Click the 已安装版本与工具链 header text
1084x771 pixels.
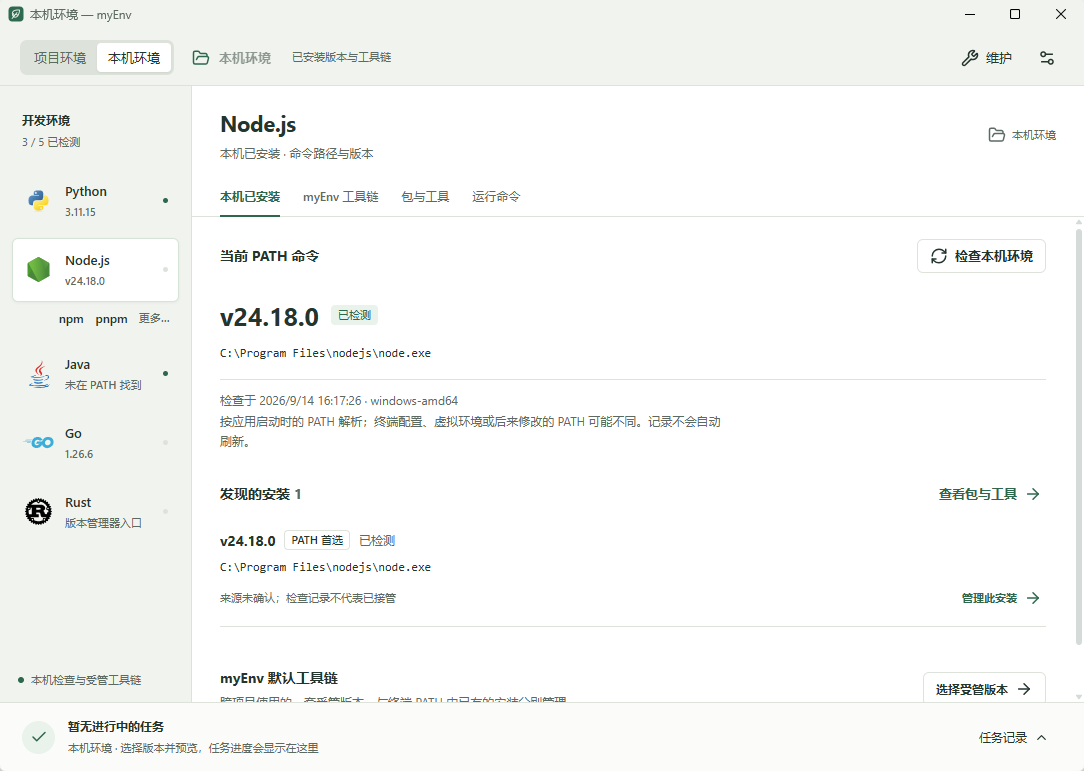coord(342,57)
